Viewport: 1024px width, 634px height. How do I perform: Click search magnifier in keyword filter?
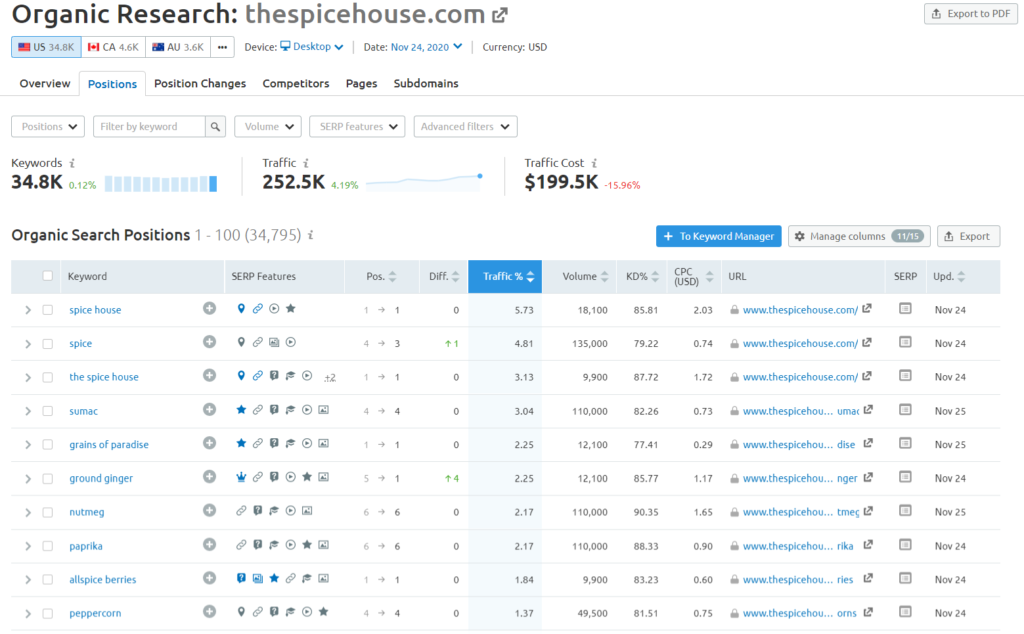(215, 127)
